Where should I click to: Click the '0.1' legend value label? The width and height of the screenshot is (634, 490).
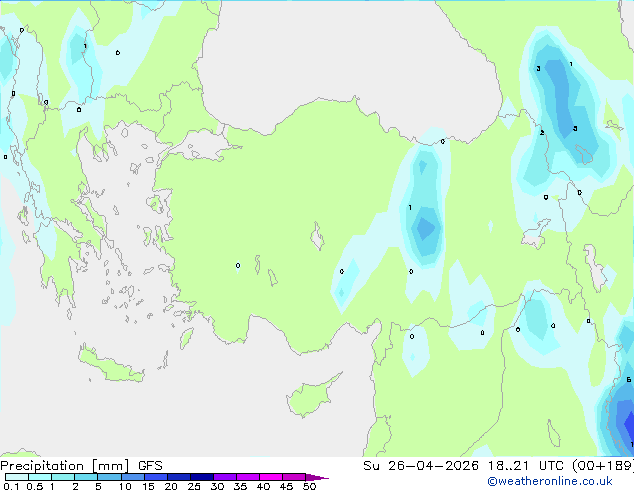[11, 486]
